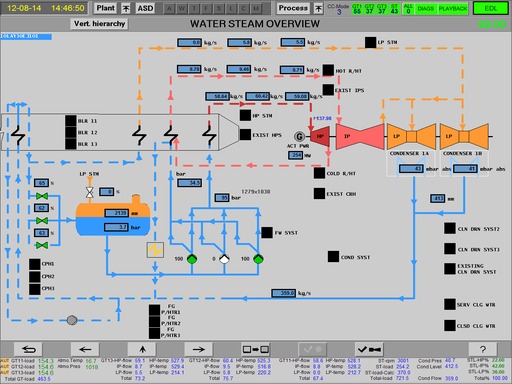Click the grey circular pump symbol
Viewport: 512px width, 384px height.
point(72,320)
